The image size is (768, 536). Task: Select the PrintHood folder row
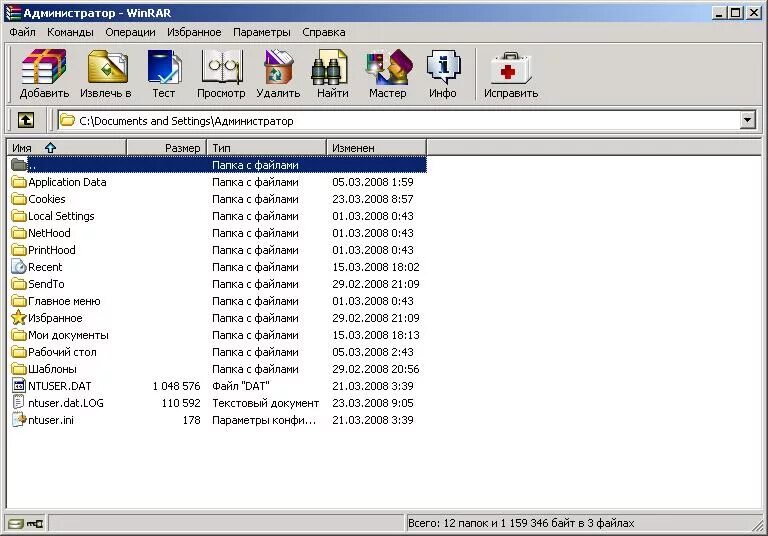coord(217,250)
